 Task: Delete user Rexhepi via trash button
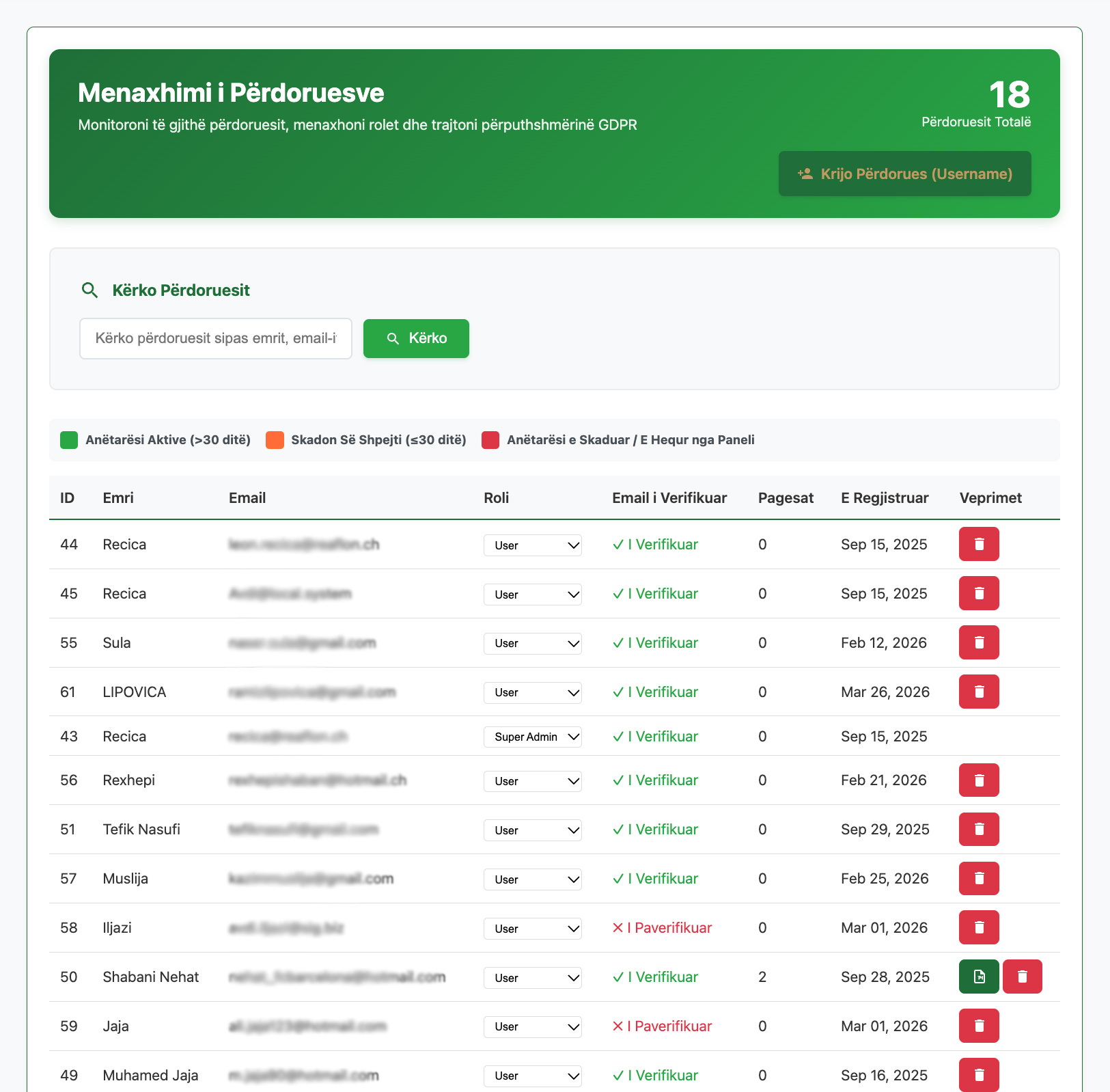coord(979,780)
